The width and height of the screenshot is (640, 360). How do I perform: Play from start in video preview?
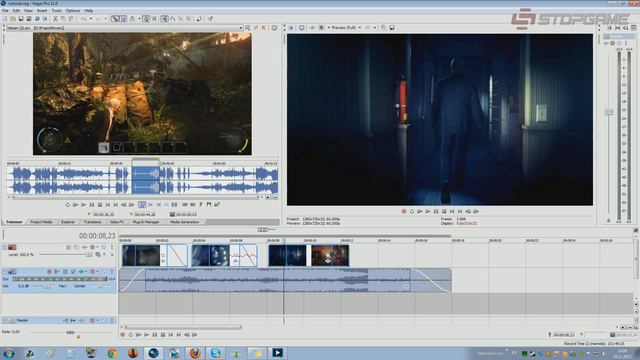pyautogui.click(x=420, y=211)
